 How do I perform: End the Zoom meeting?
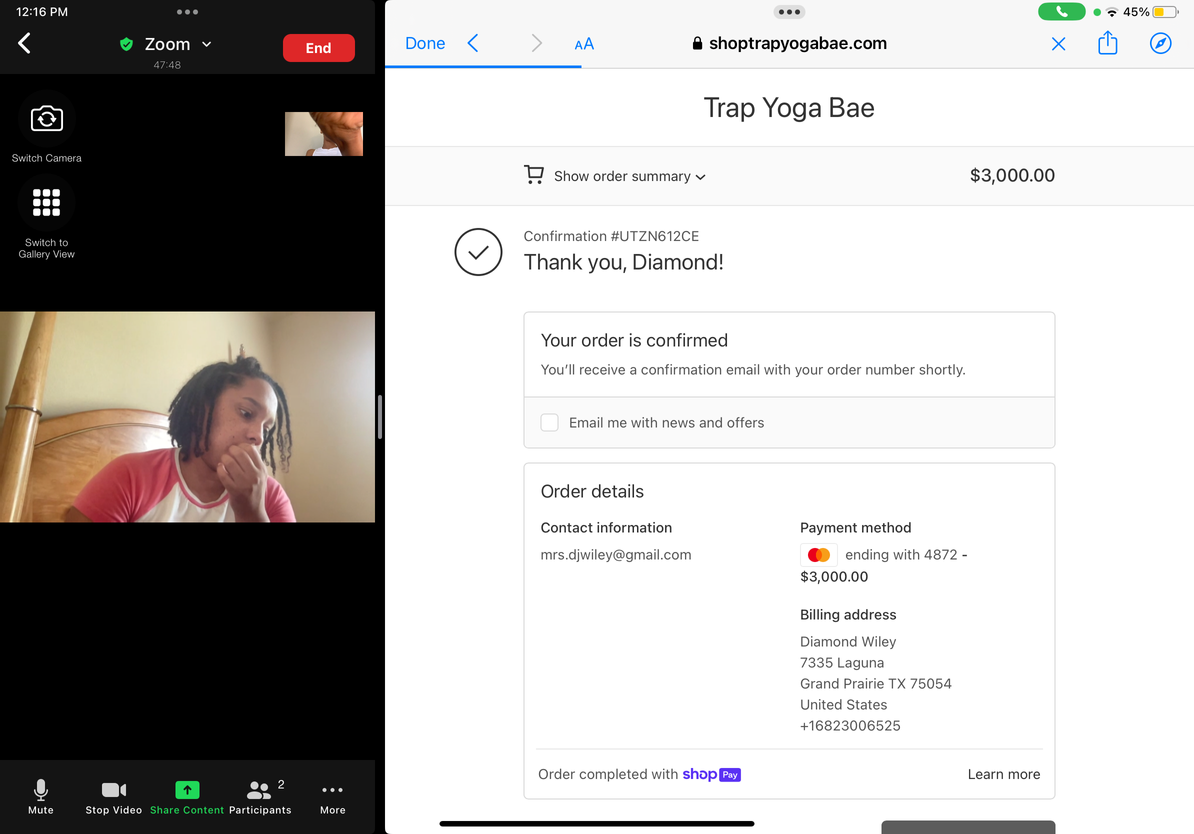318,48
